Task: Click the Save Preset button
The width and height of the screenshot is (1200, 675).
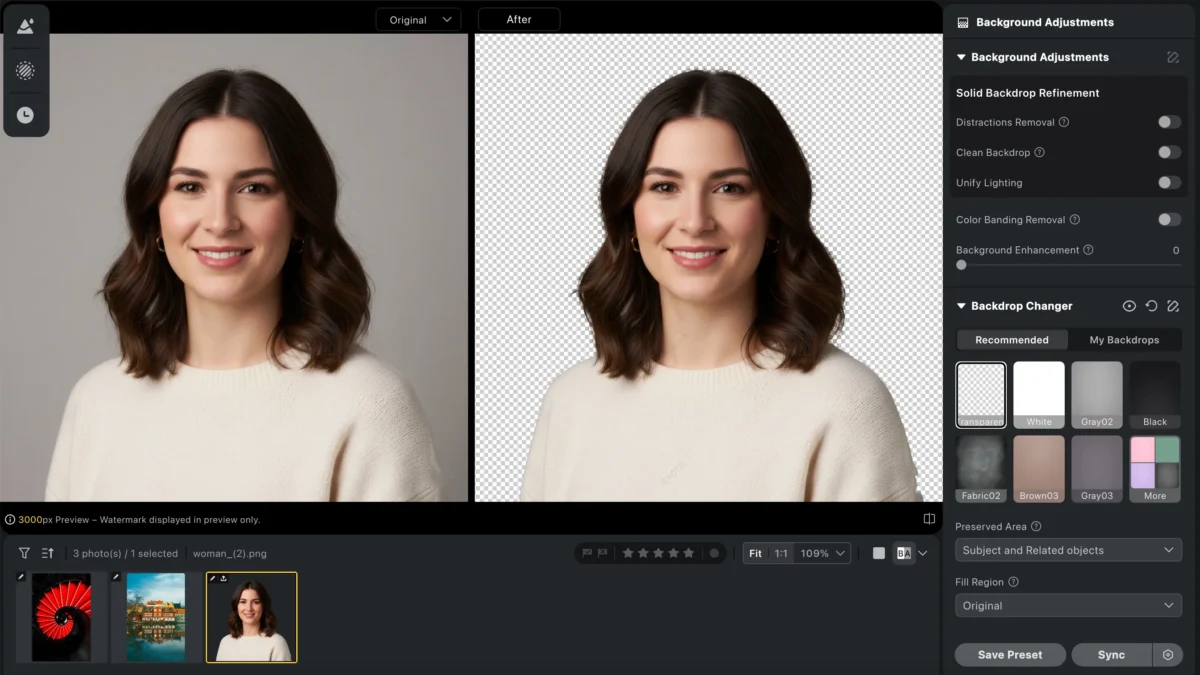Action: click(x=1009, y=655)
